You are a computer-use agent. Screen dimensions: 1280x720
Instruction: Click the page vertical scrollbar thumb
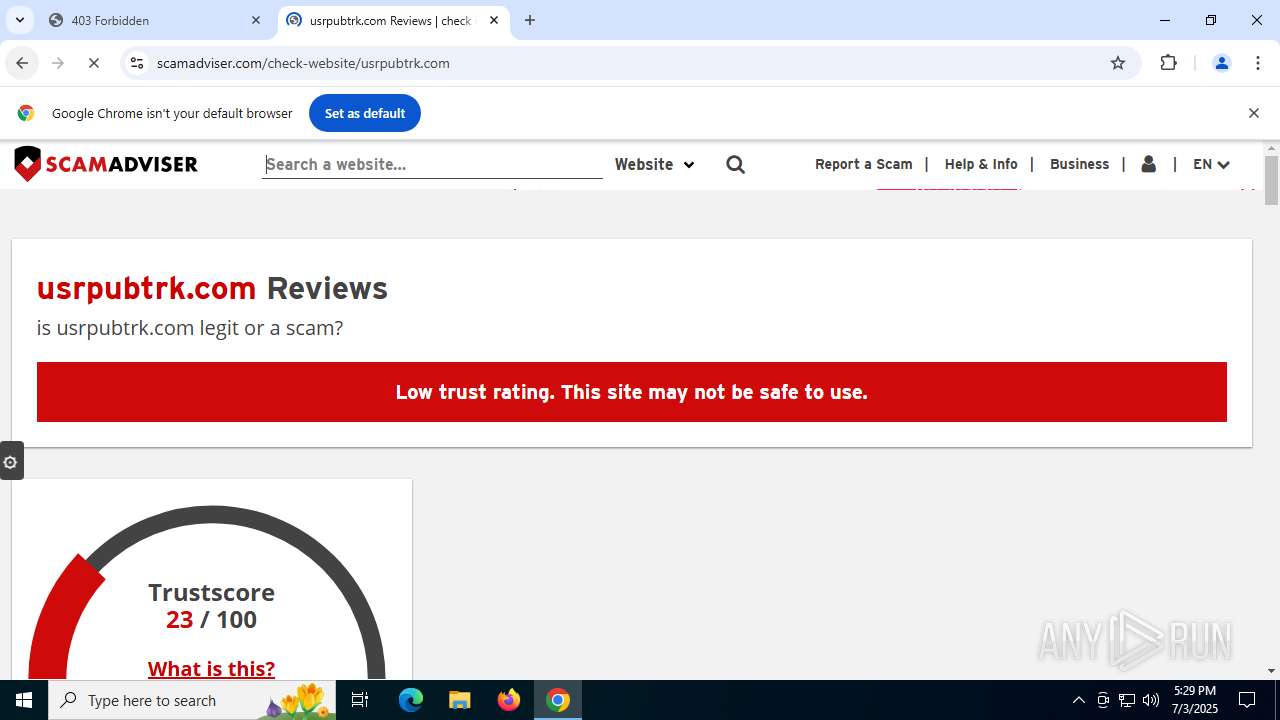click(x=1271, y=180)
